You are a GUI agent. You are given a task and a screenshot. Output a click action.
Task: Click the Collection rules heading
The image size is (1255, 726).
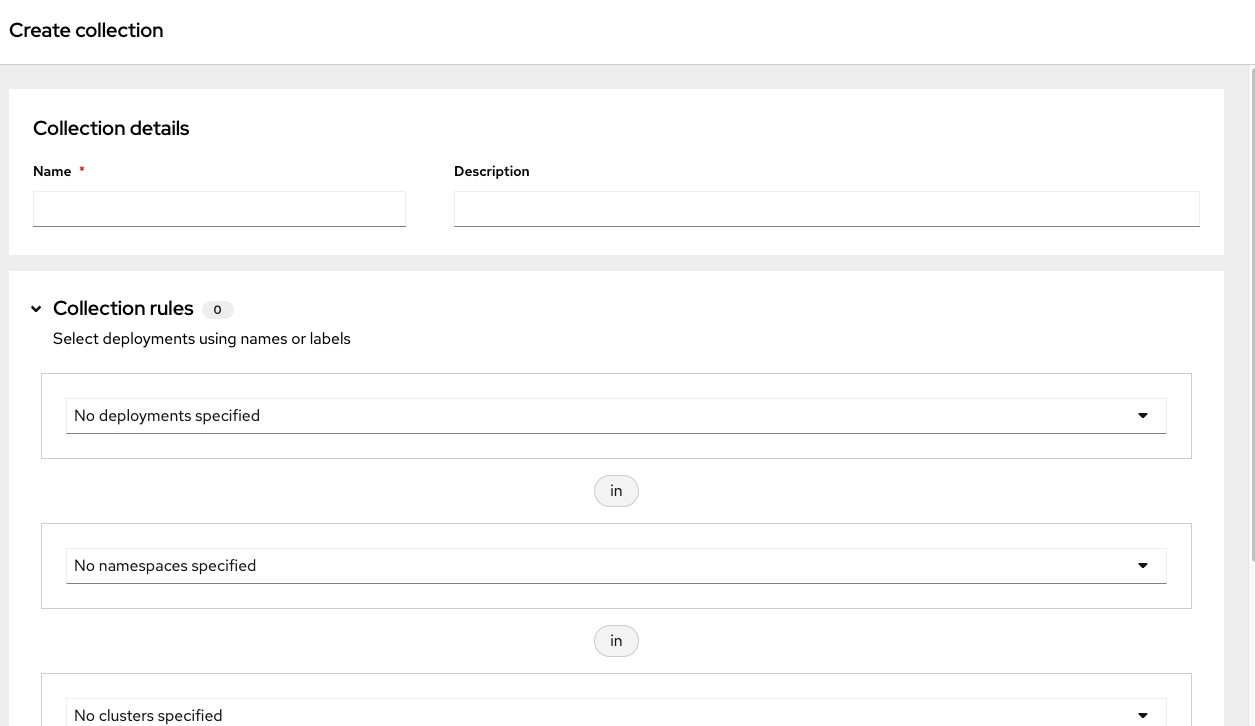(x=123, y=308)
